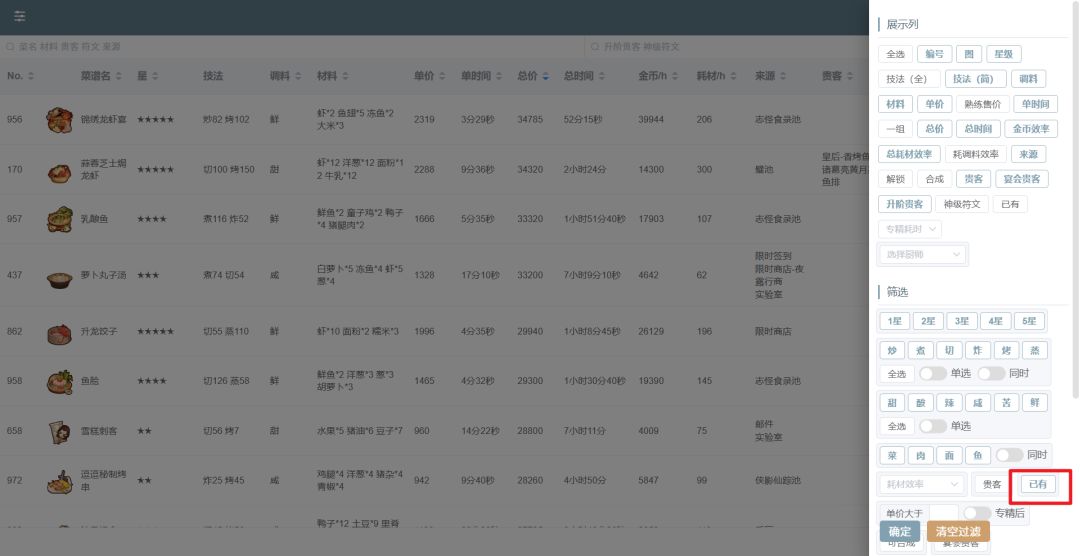
Task: Select 辣 flavor filter
Action: 949,402
